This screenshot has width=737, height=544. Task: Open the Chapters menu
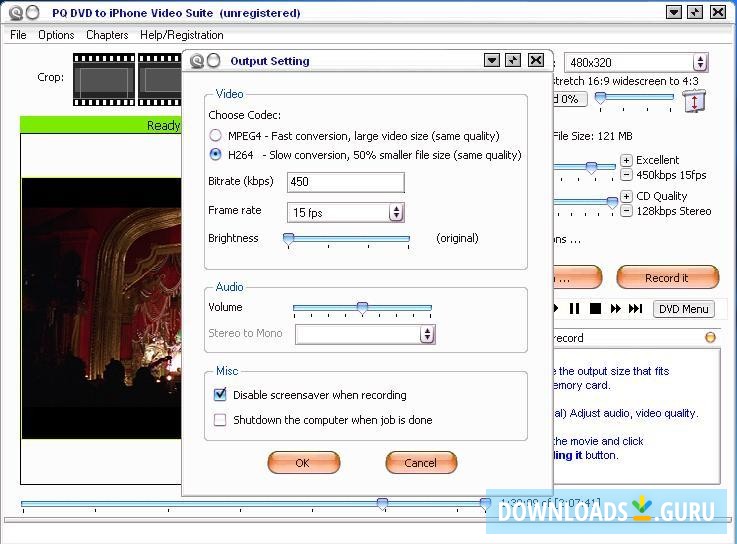tap(107, 35)
